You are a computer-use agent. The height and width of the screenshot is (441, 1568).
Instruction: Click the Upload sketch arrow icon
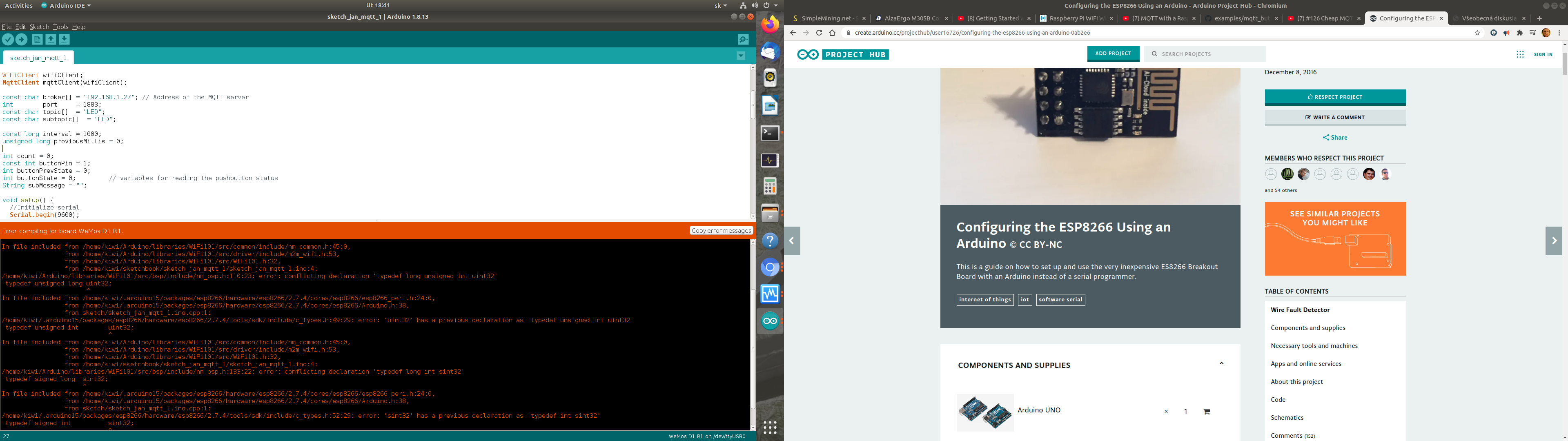[x=21, y=40]
